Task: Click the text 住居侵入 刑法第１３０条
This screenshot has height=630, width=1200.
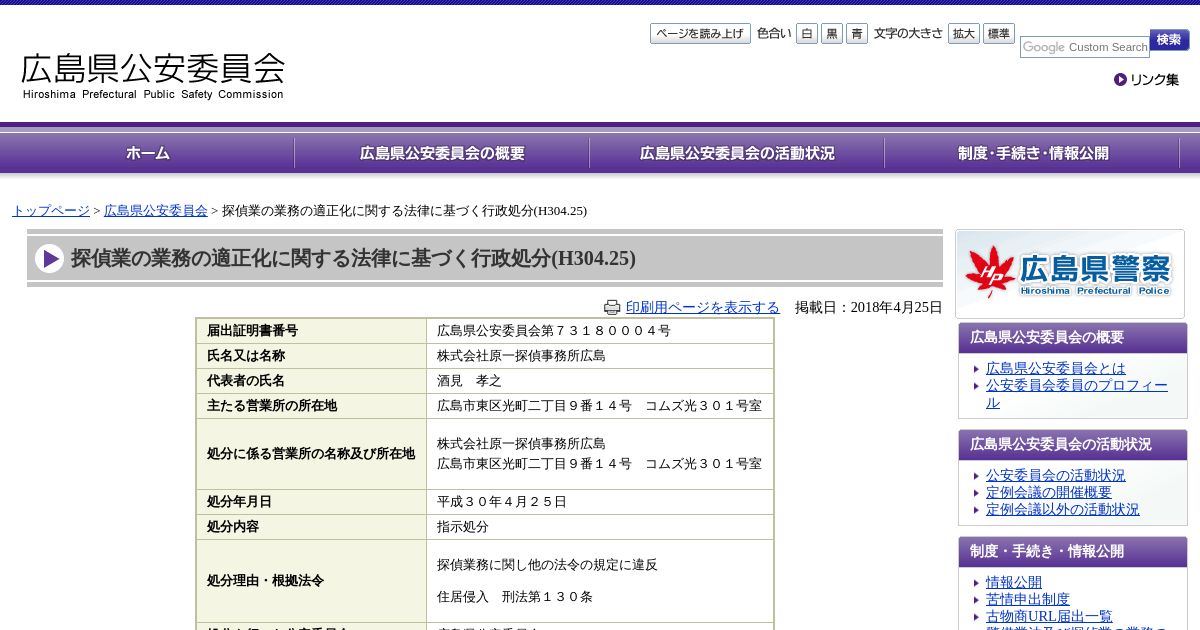Action: click(515, 597)
